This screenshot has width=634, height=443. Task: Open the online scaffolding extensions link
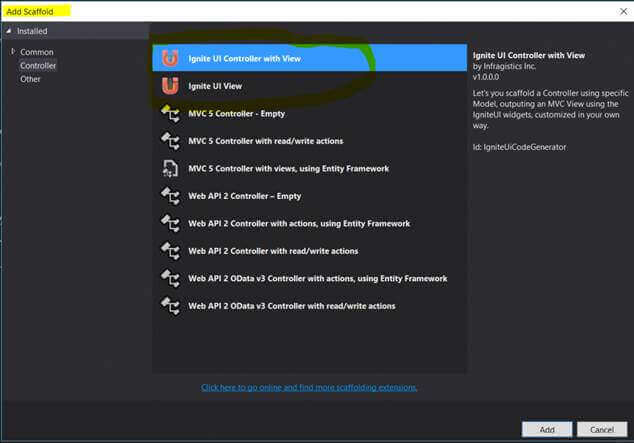309,387
